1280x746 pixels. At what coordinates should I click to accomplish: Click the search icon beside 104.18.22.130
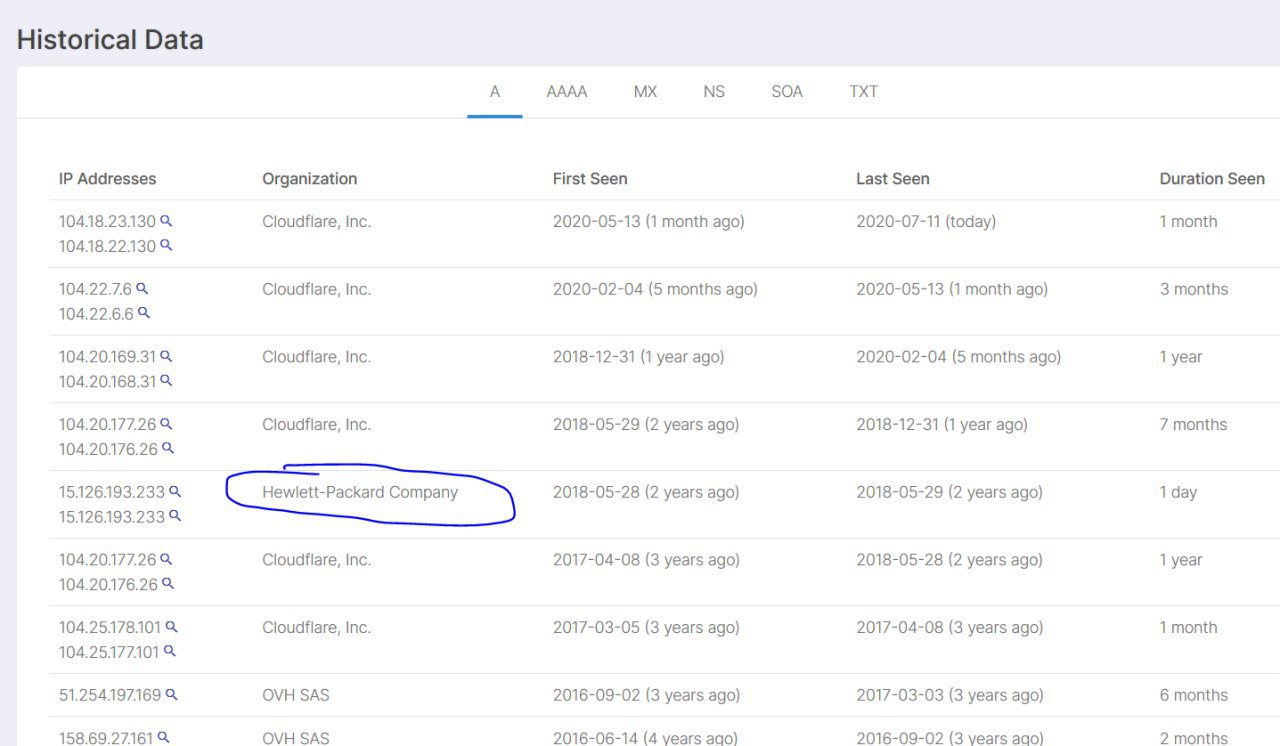[x=167, y=245]
